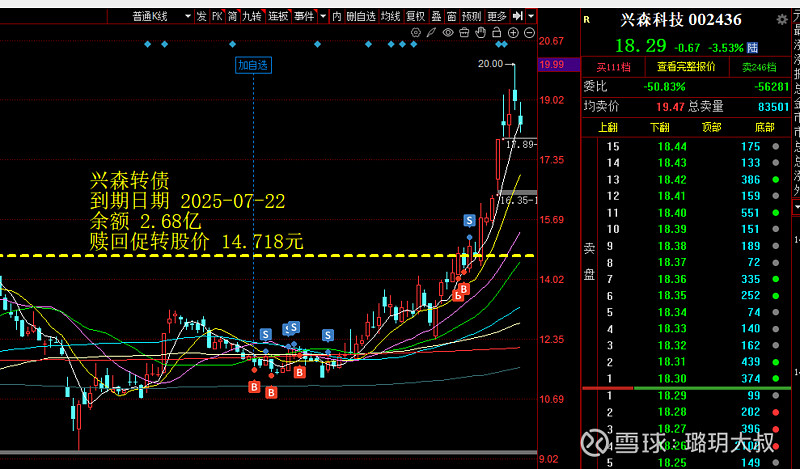Click the green dot on 18.42 row
The image size is (800, 469).
click(x=776, y=180)
